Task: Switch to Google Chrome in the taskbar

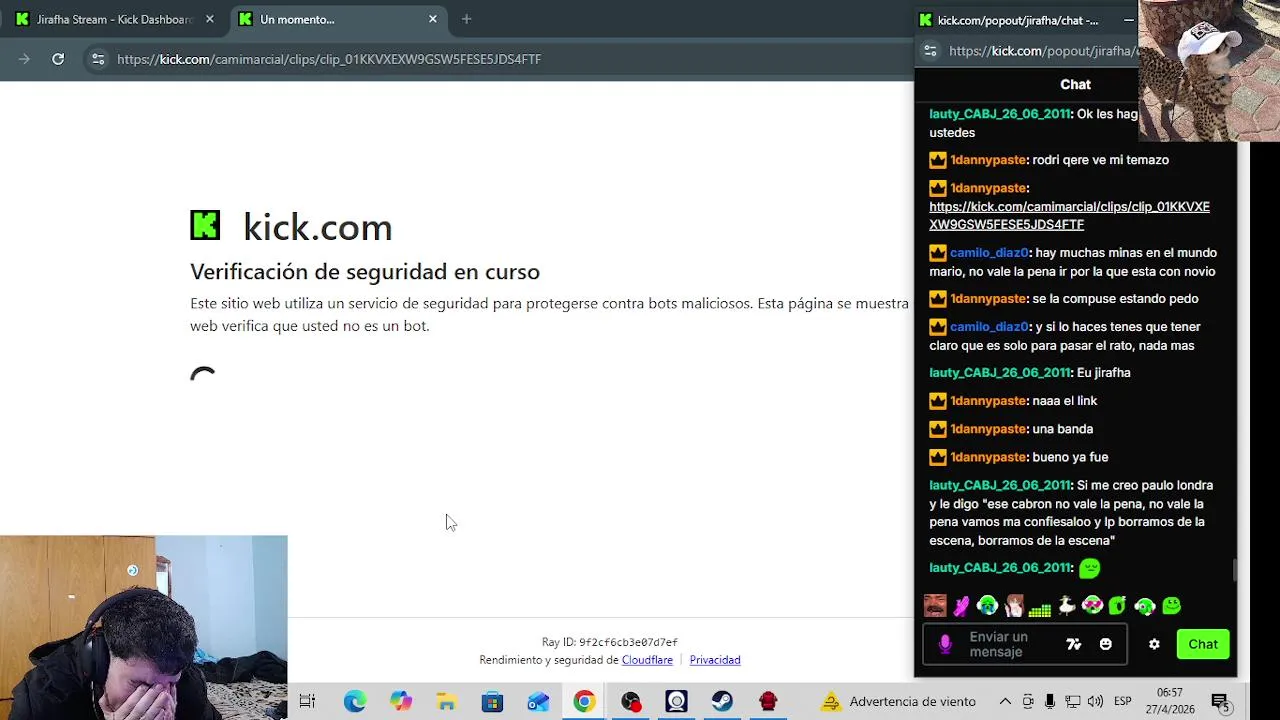Action: [x=584, y=701]
